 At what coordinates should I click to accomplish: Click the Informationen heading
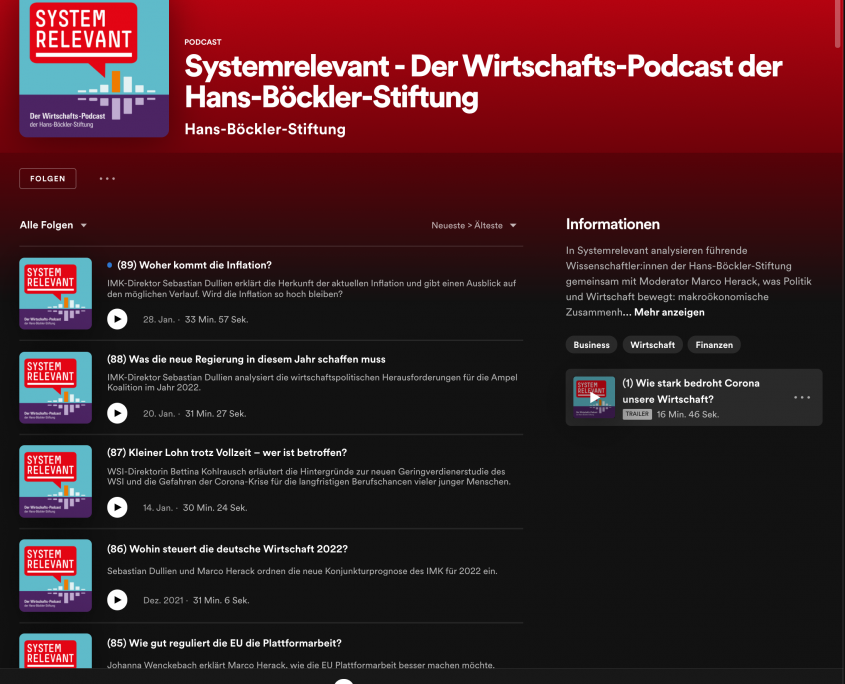coord(613,224)
